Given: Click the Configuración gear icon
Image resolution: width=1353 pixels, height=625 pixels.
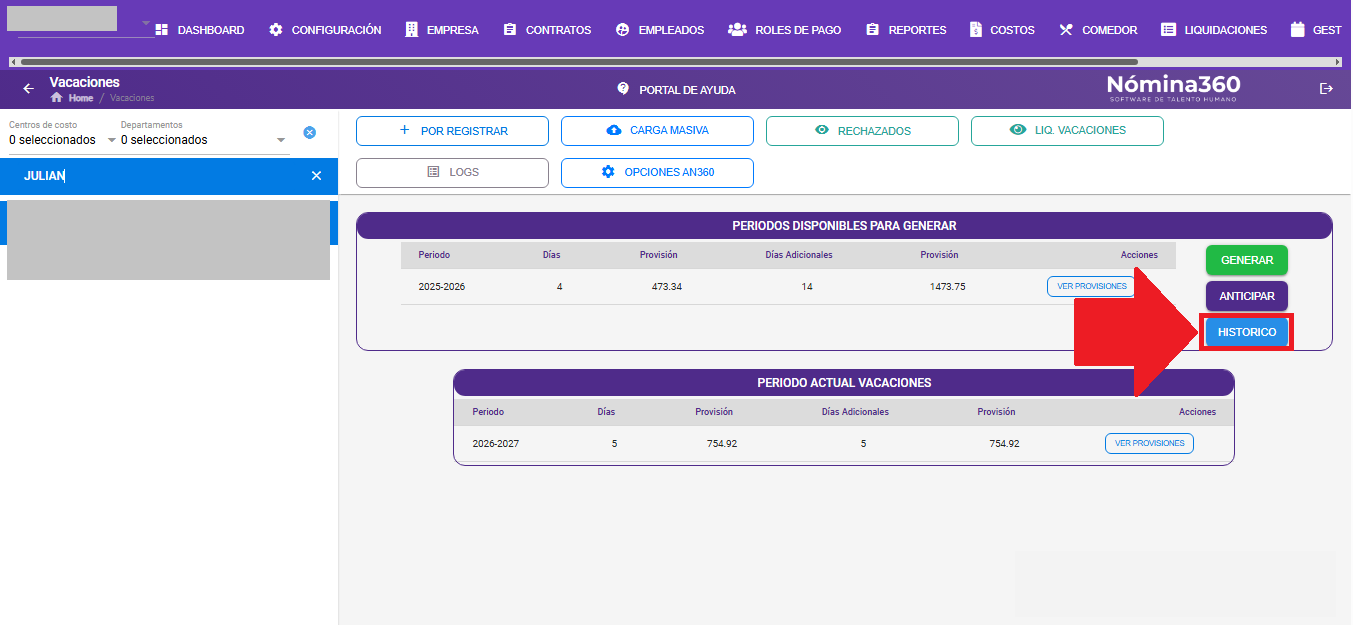Looking at the screenshot, I should (x=276, y=30).
